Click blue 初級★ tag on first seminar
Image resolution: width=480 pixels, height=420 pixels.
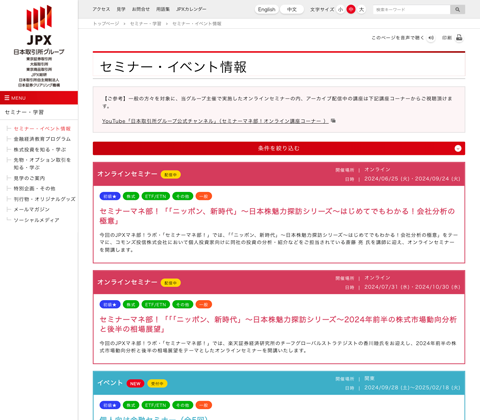[110, 196]
